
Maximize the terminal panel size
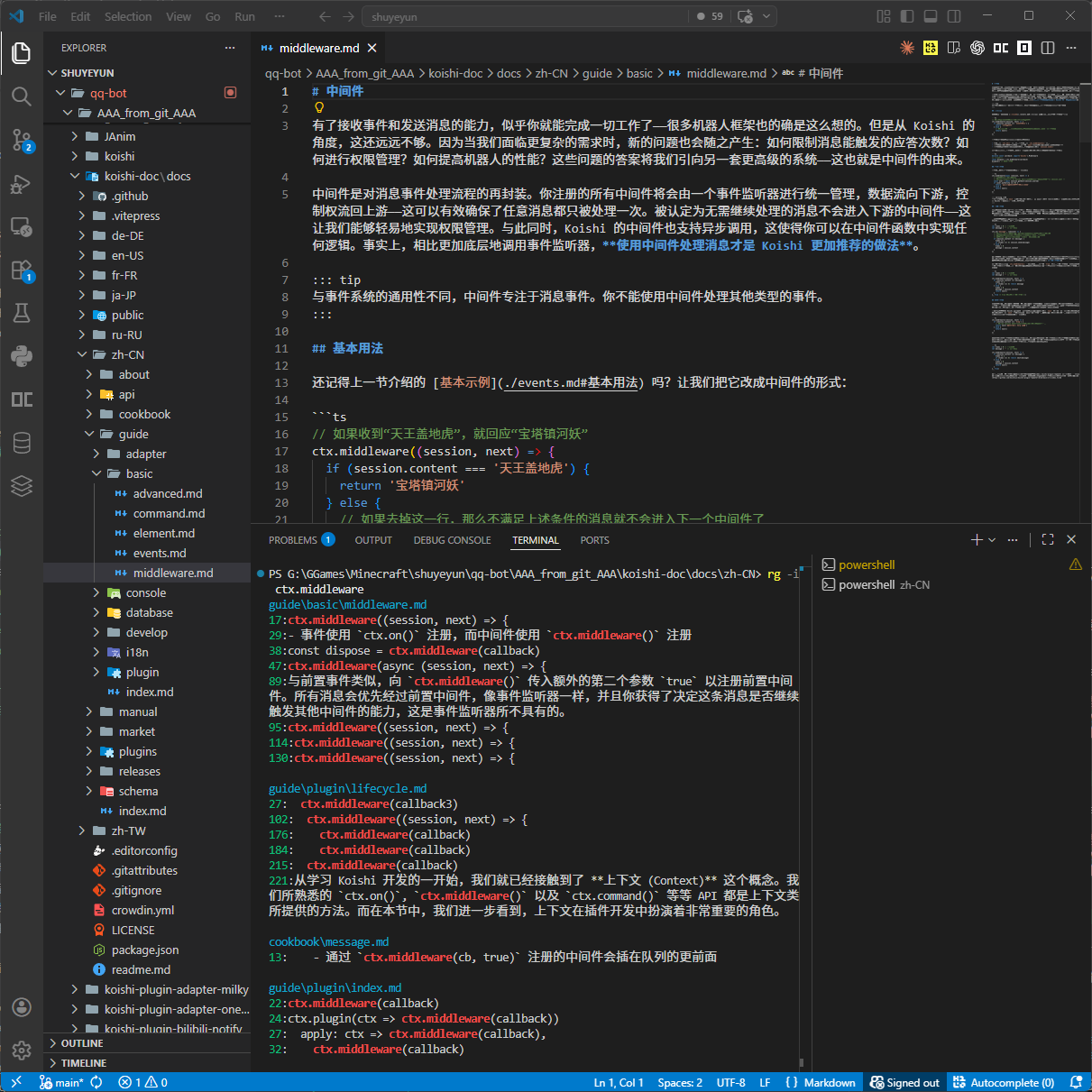tap(1048, 539)
